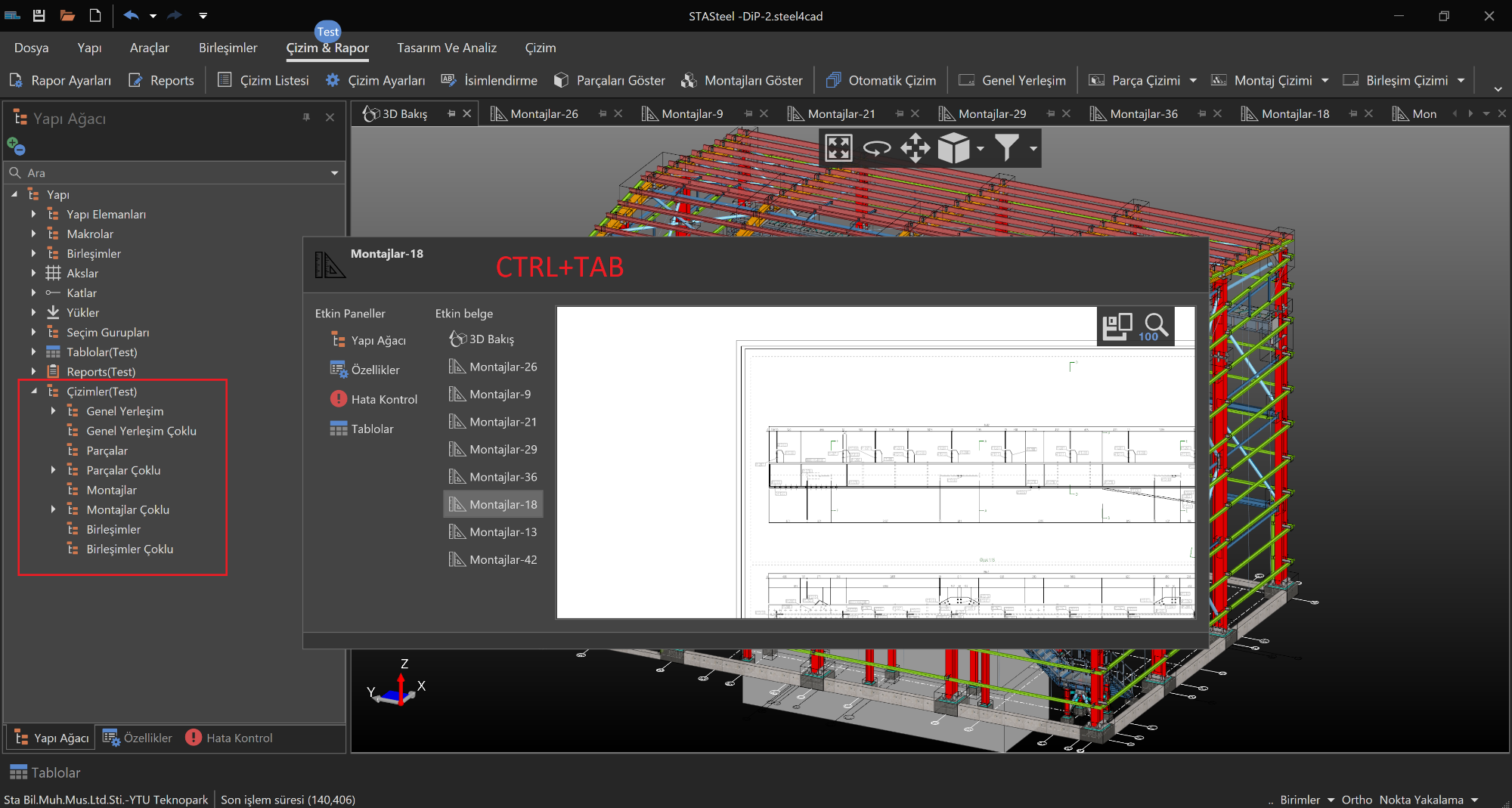1512x808 pixels.
Task: Toggle Ortho mode in status bar
Action: (x=1356, y=800)
